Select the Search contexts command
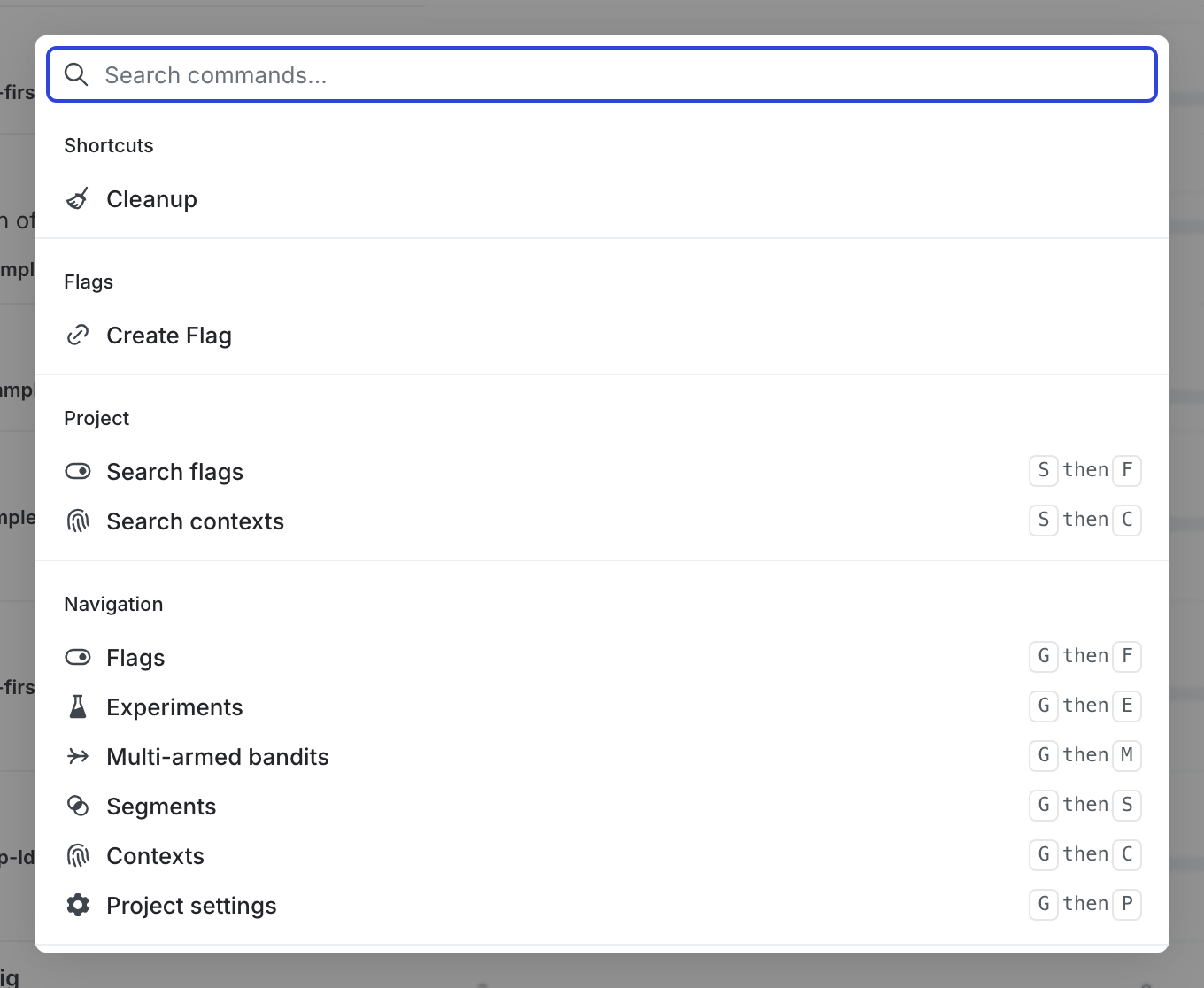The height and width of the screenshot is (988, 1204). 196,521
